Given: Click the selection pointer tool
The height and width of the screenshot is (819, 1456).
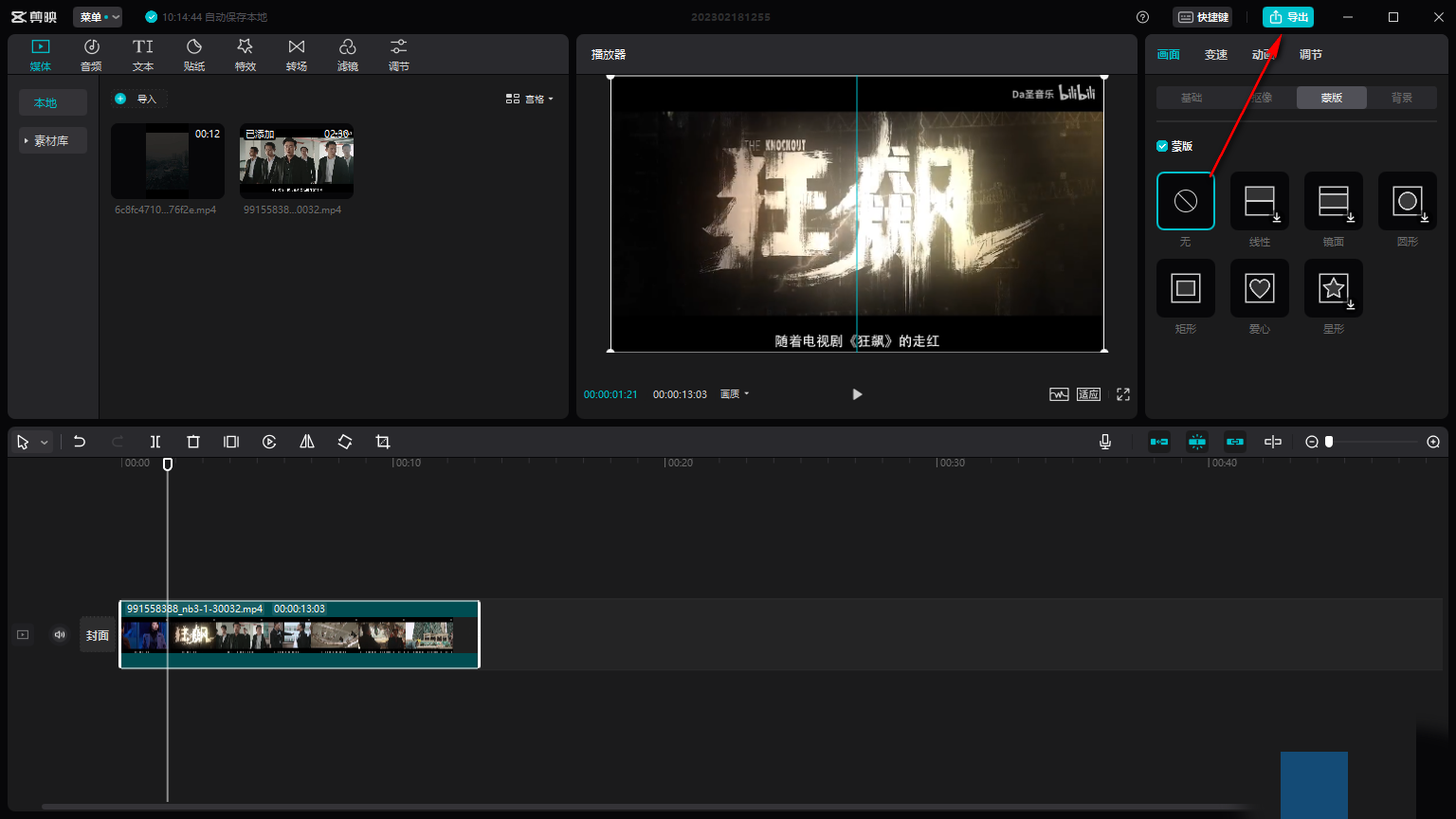Looking at the screenshot, I should (x=23, y=442).
